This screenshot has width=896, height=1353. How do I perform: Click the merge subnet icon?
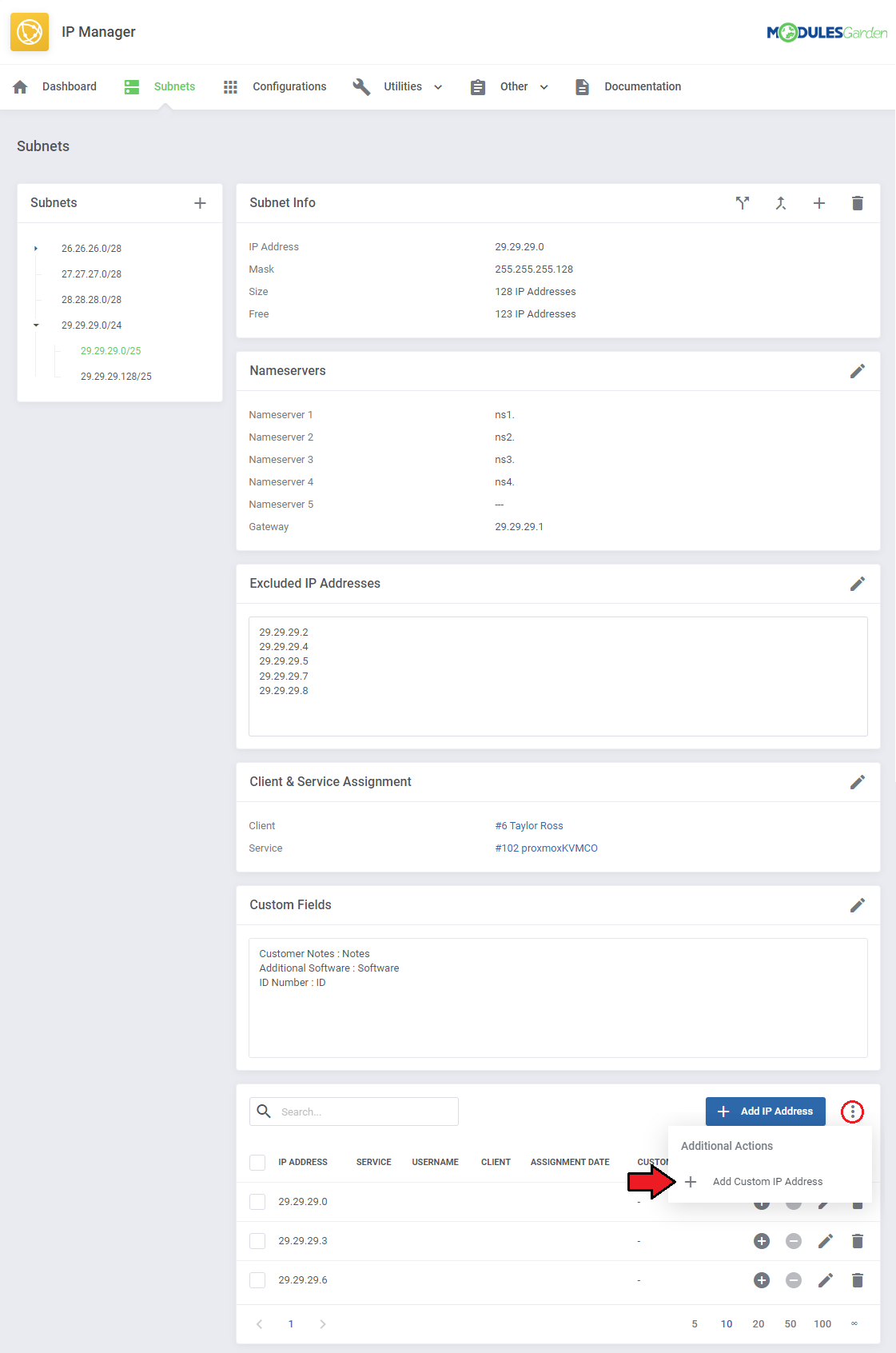(781, 203)
